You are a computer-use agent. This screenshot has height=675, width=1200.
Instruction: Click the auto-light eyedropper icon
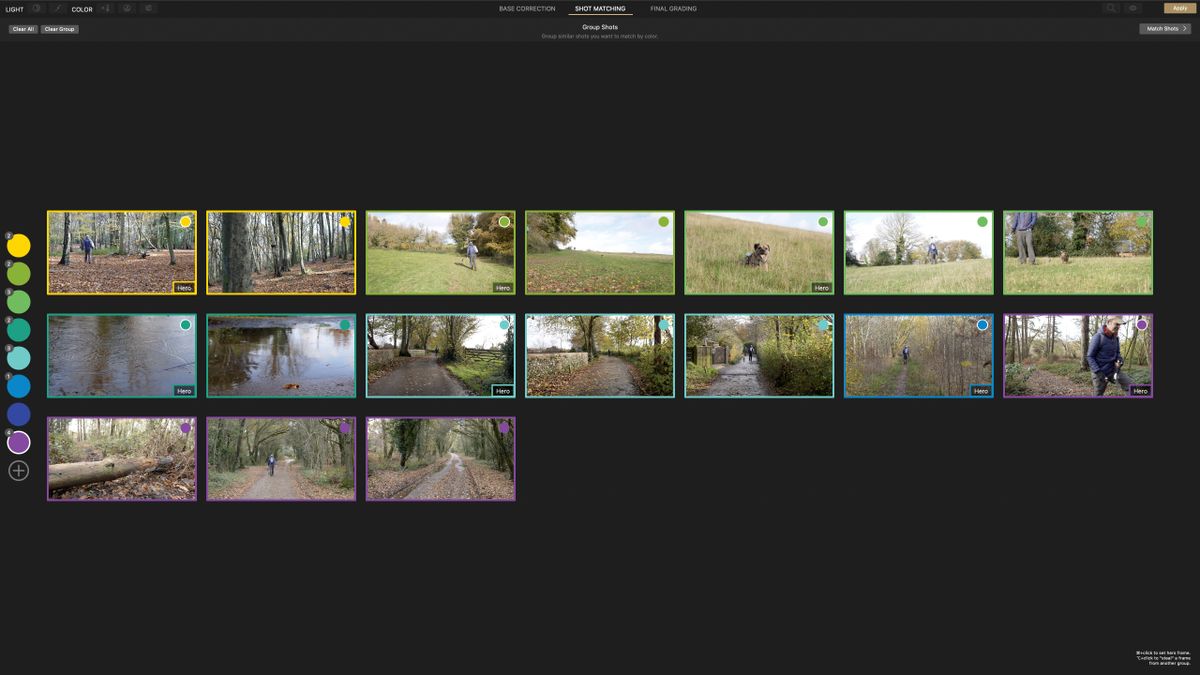point(58,9)
